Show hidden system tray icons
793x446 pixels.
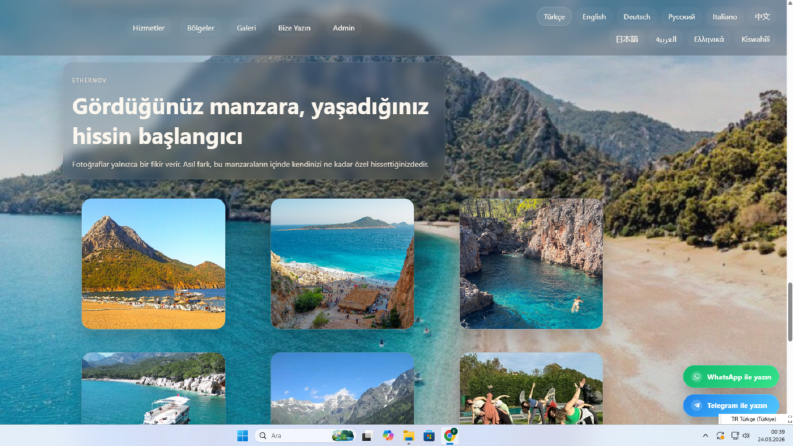(705, 435)
